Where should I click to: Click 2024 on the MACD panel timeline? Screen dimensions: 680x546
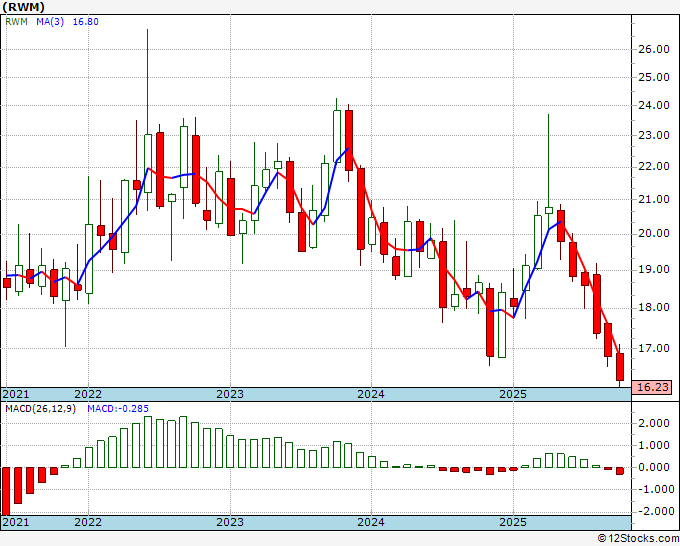pos(371,522)
